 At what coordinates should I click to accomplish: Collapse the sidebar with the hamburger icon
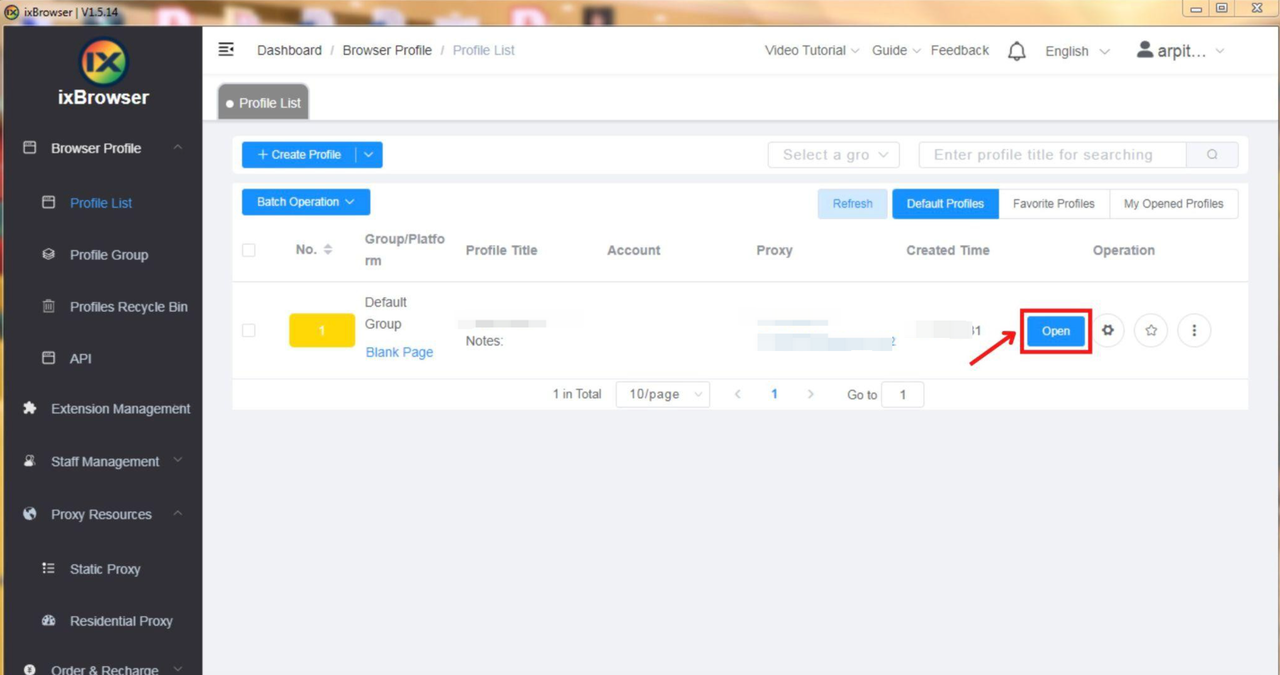(226, 49)
